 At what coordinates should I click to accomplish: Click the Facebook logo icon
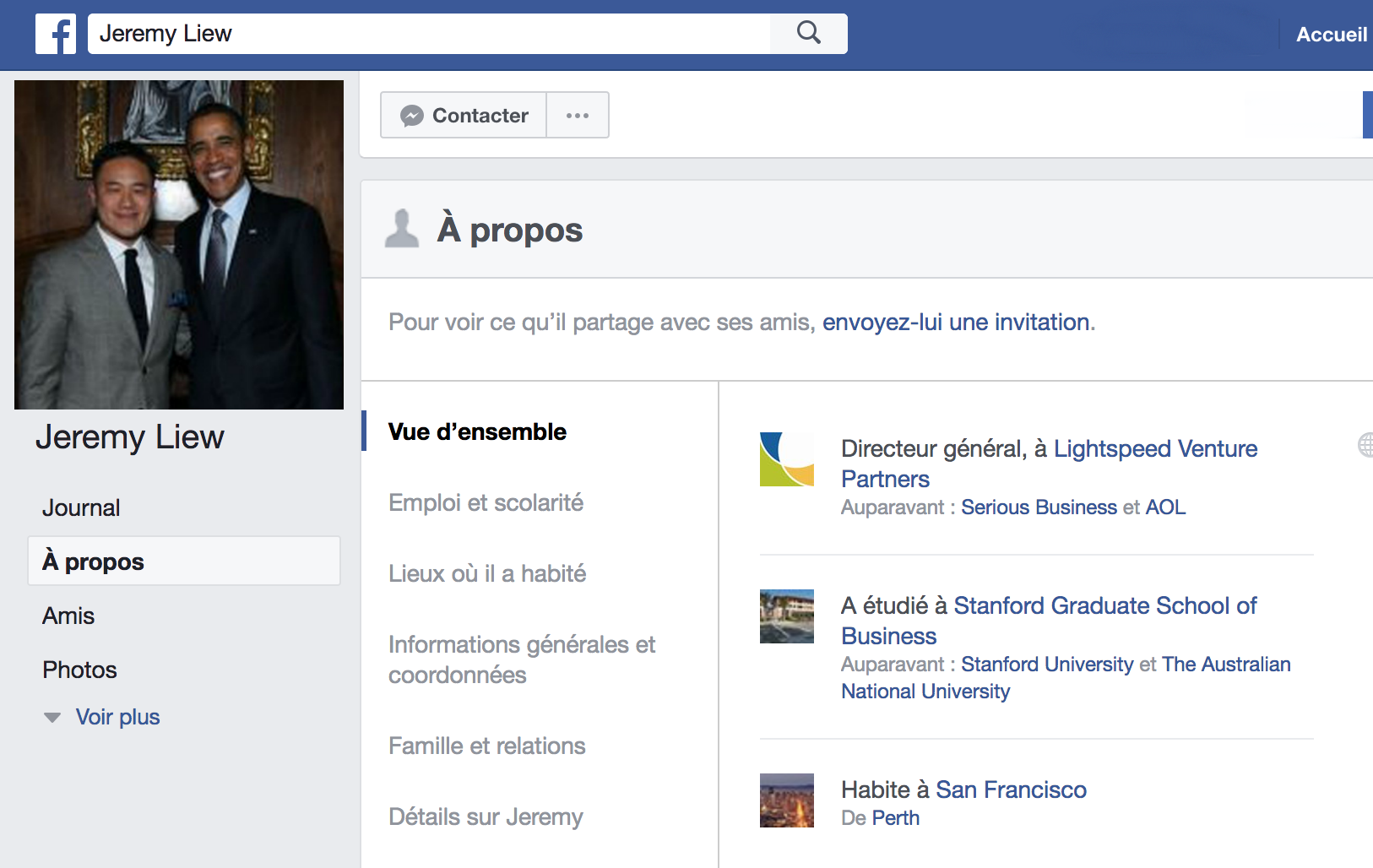[x=56, y=34]
